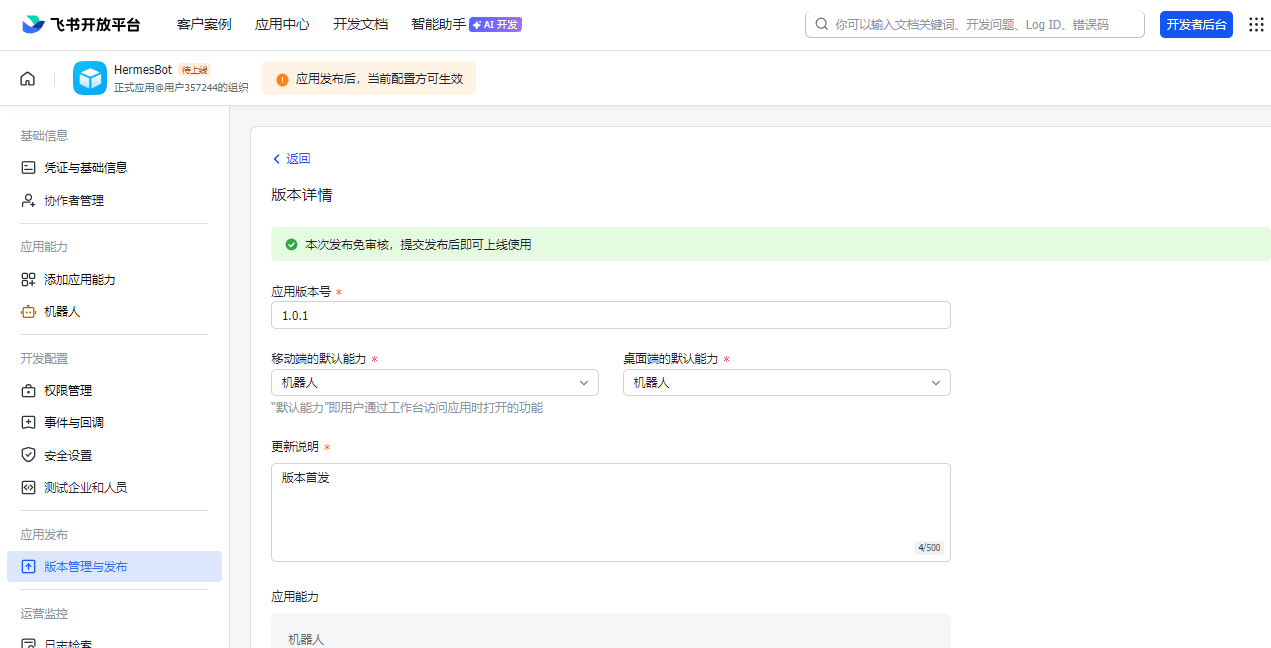
Task: Click the 应用版本号 input field
Action: pos(610,316)
